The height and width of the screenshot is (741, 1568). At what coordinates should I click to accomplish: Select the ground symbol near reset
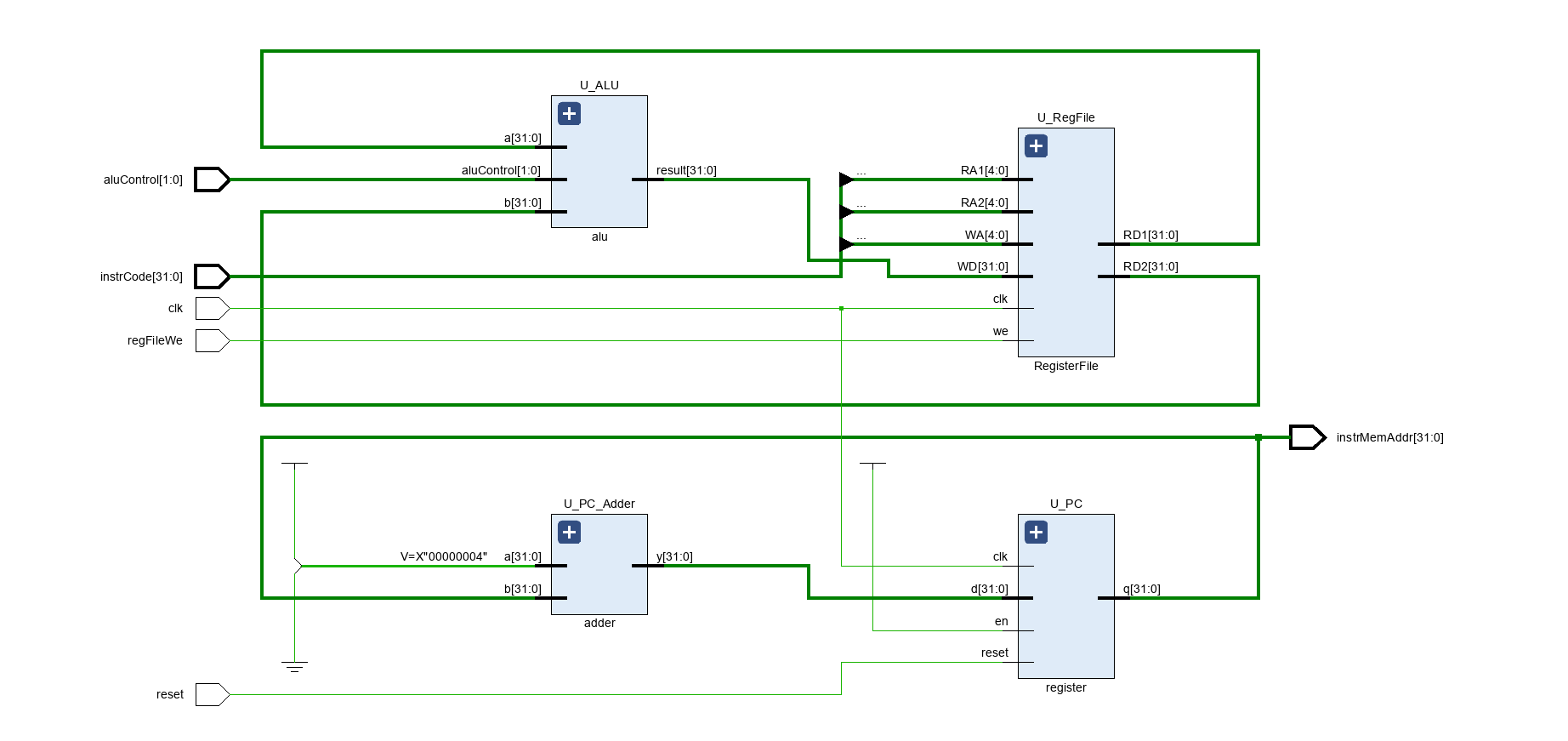click(294, 667)
